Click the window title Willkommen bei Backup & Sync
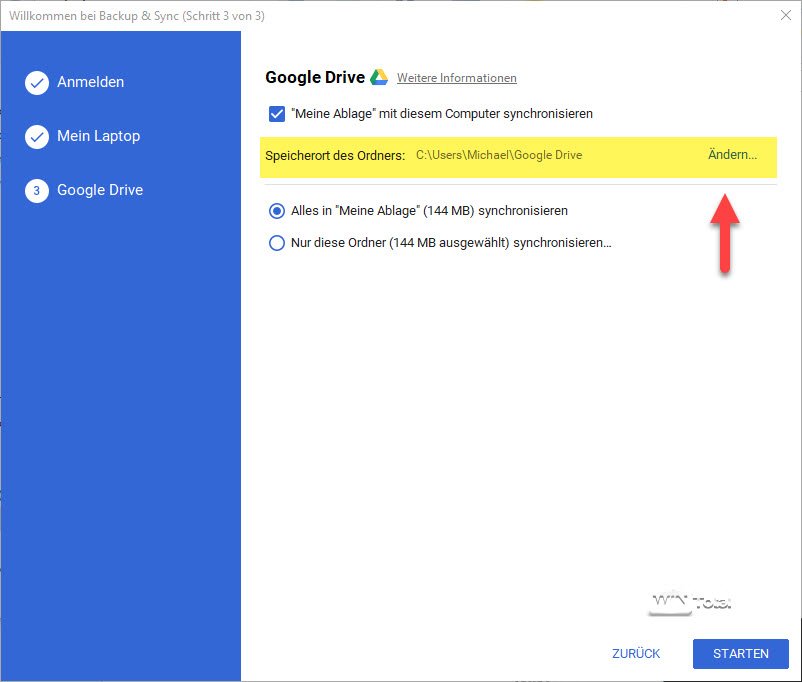802x682 pixels. (x=137, y=16)
